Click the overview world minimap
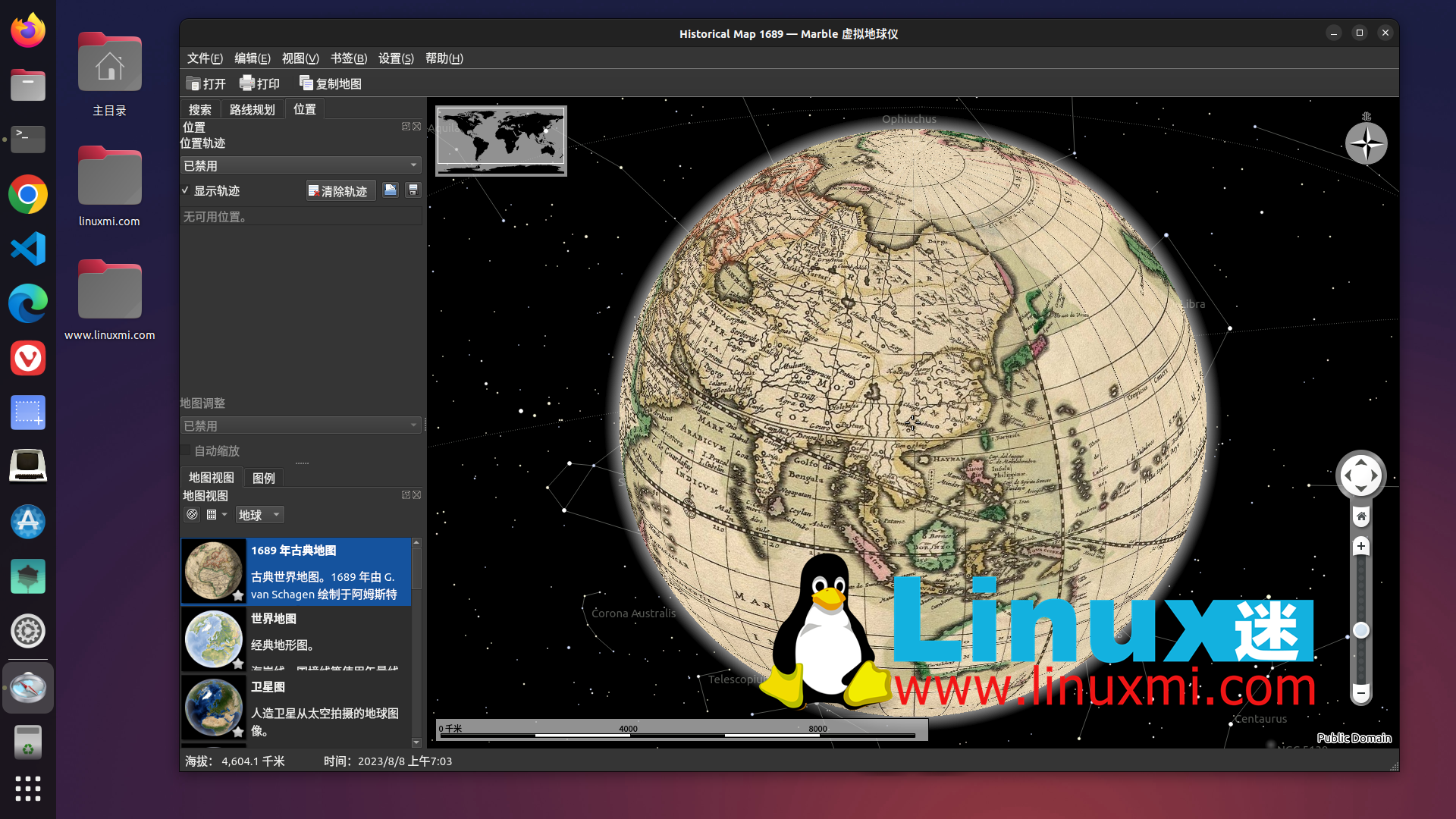The height and width of the screenshot is (819, 1456). tap(501, 140)
